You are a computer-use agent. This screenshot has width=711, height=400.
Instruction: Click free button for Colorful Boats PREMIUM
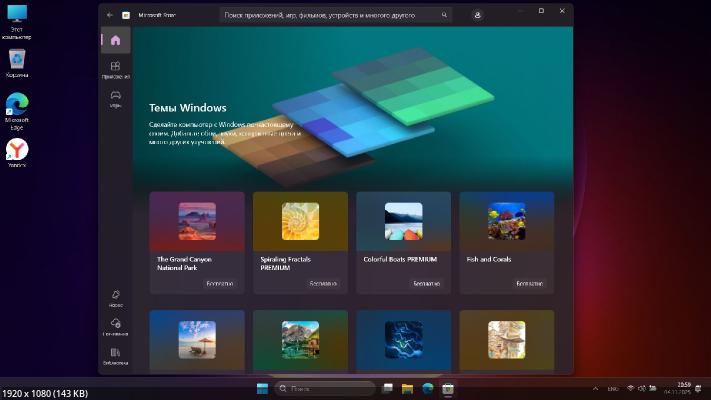(426, 284)
